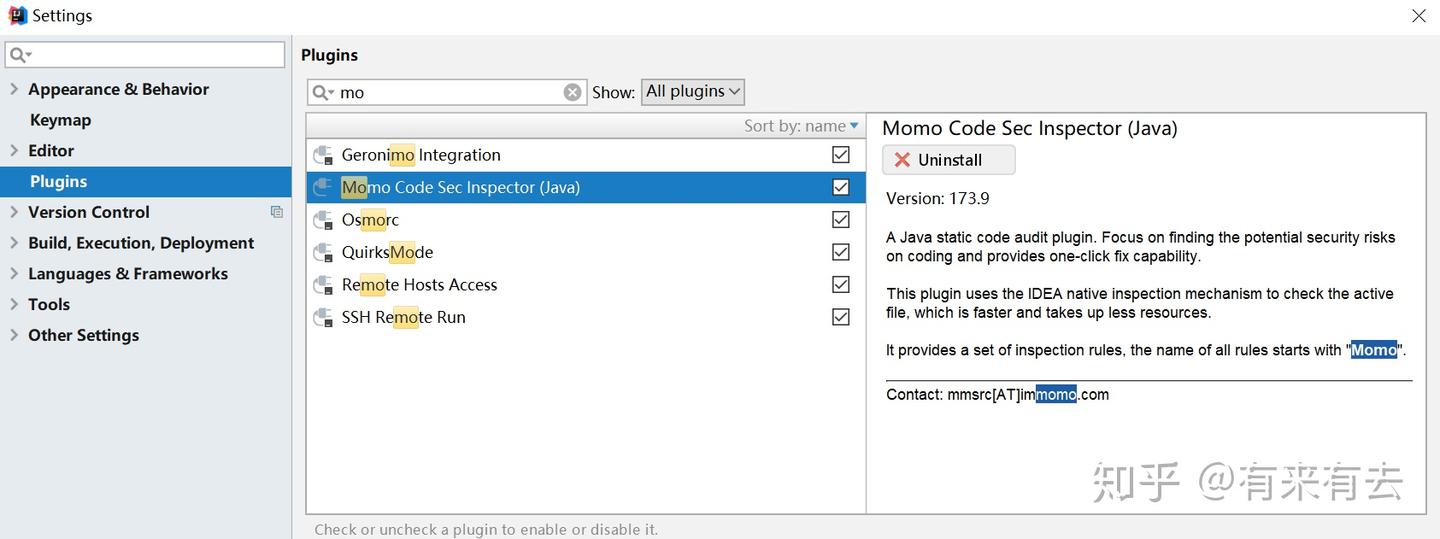Click the Uninstall button

point(949,160)
